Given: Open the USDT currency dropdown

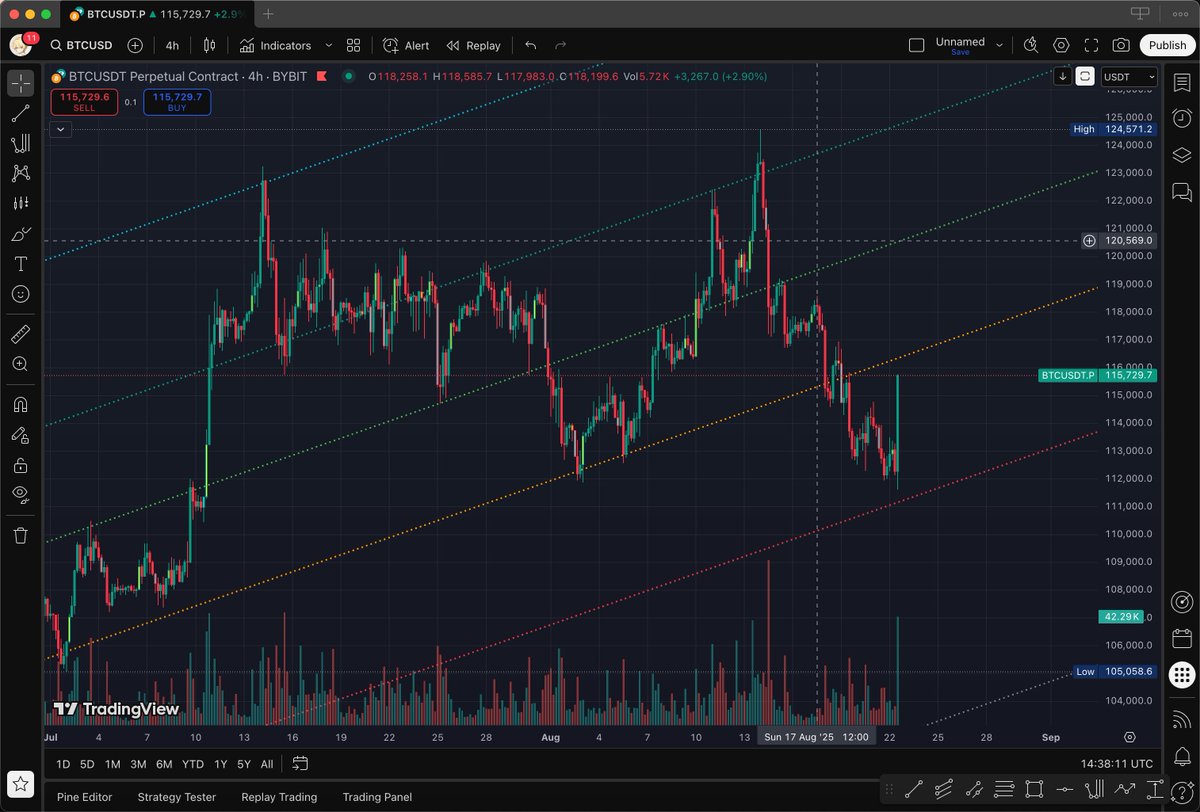Looking at the screenshot, I should (1129, 76).
